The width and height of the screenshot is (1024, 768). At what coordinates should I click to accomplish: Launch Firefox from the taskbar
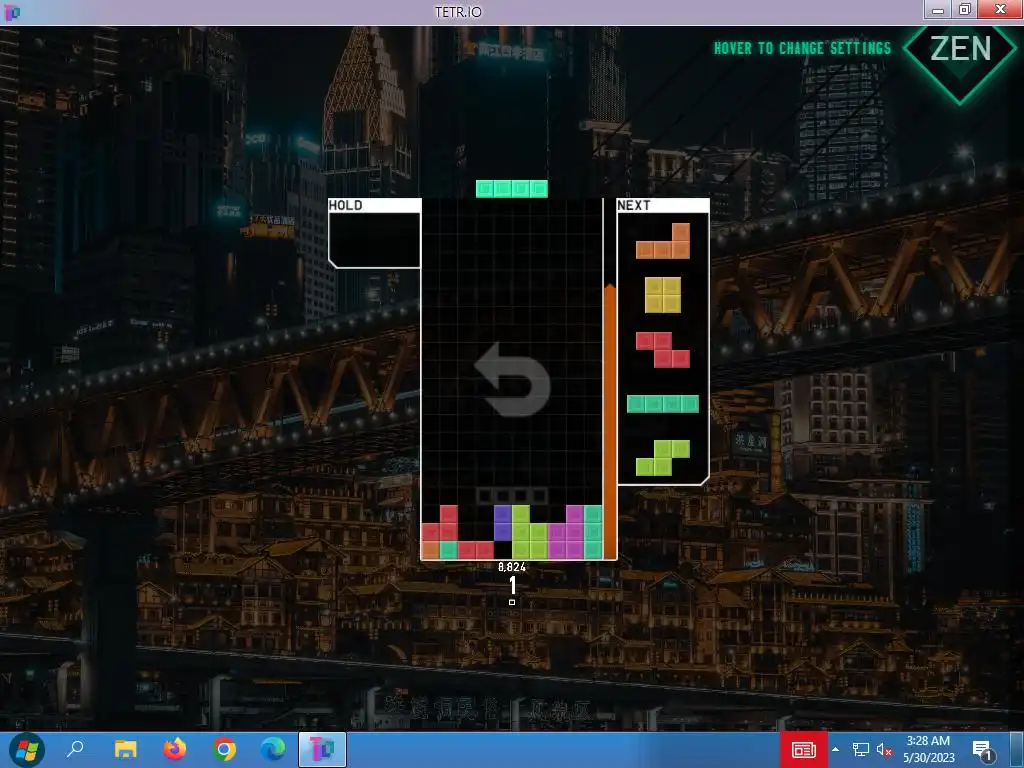click(x=174, y=750)
